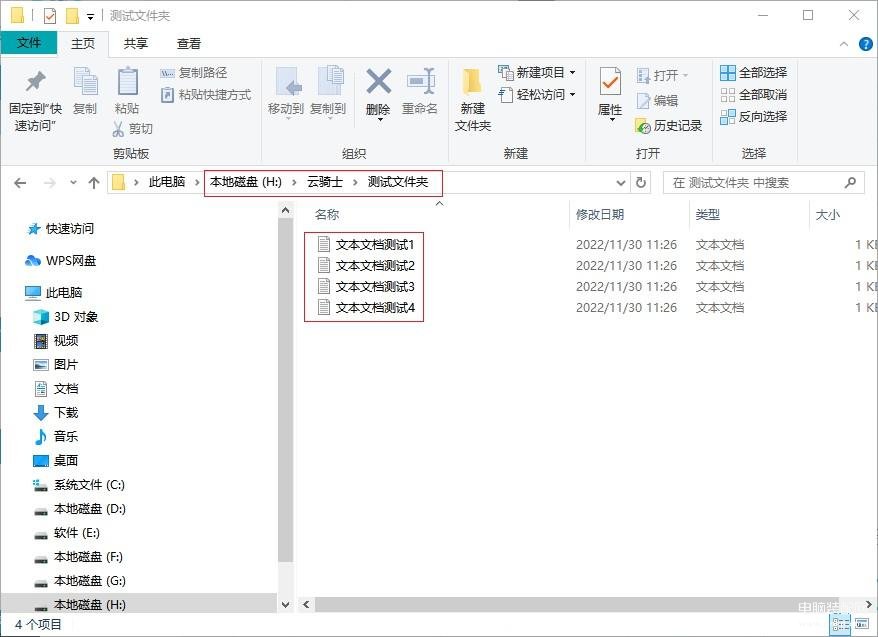Click the search box for 测试文件夹

pos(764,182)
